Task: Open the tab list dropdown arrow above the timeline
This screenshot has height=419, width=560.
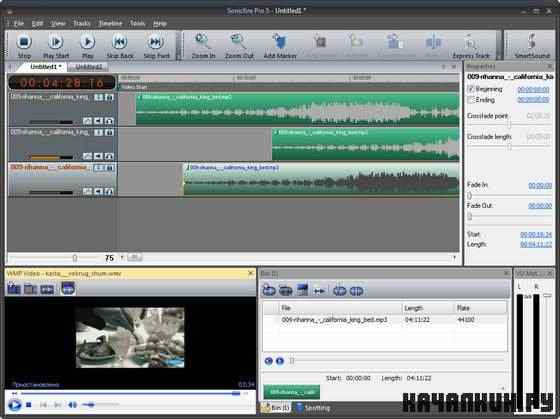Action: pos(444,66)
